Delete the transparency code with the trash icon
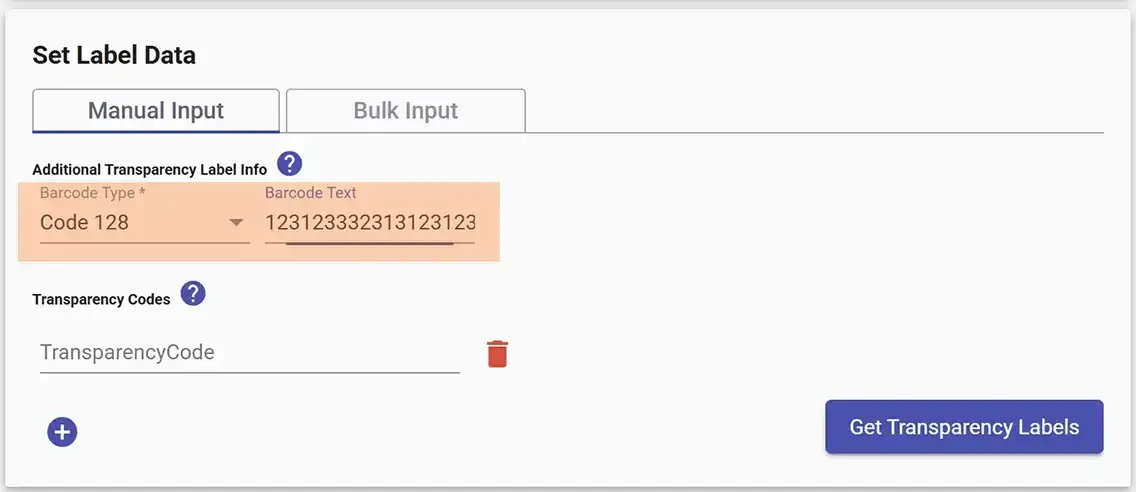1136x492 pixels. point(497,354)
